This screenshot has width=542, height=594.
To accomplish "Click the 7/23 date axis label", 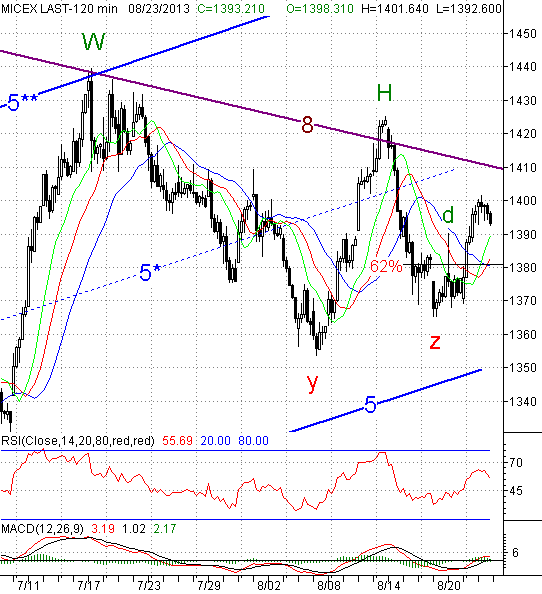I will point(149,586).
